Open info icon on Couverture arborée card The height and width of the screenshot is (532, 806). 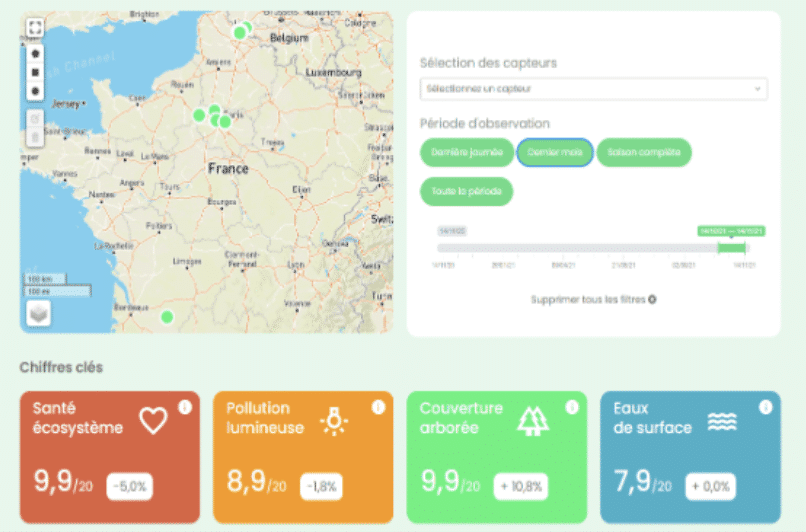point(571,407)
